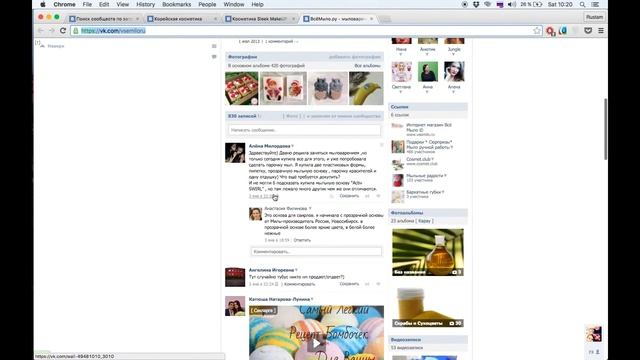The width and height of the screenshot is (640, 360).
Task: Open member Анна's avatar on green background
Action: point(428,72)
